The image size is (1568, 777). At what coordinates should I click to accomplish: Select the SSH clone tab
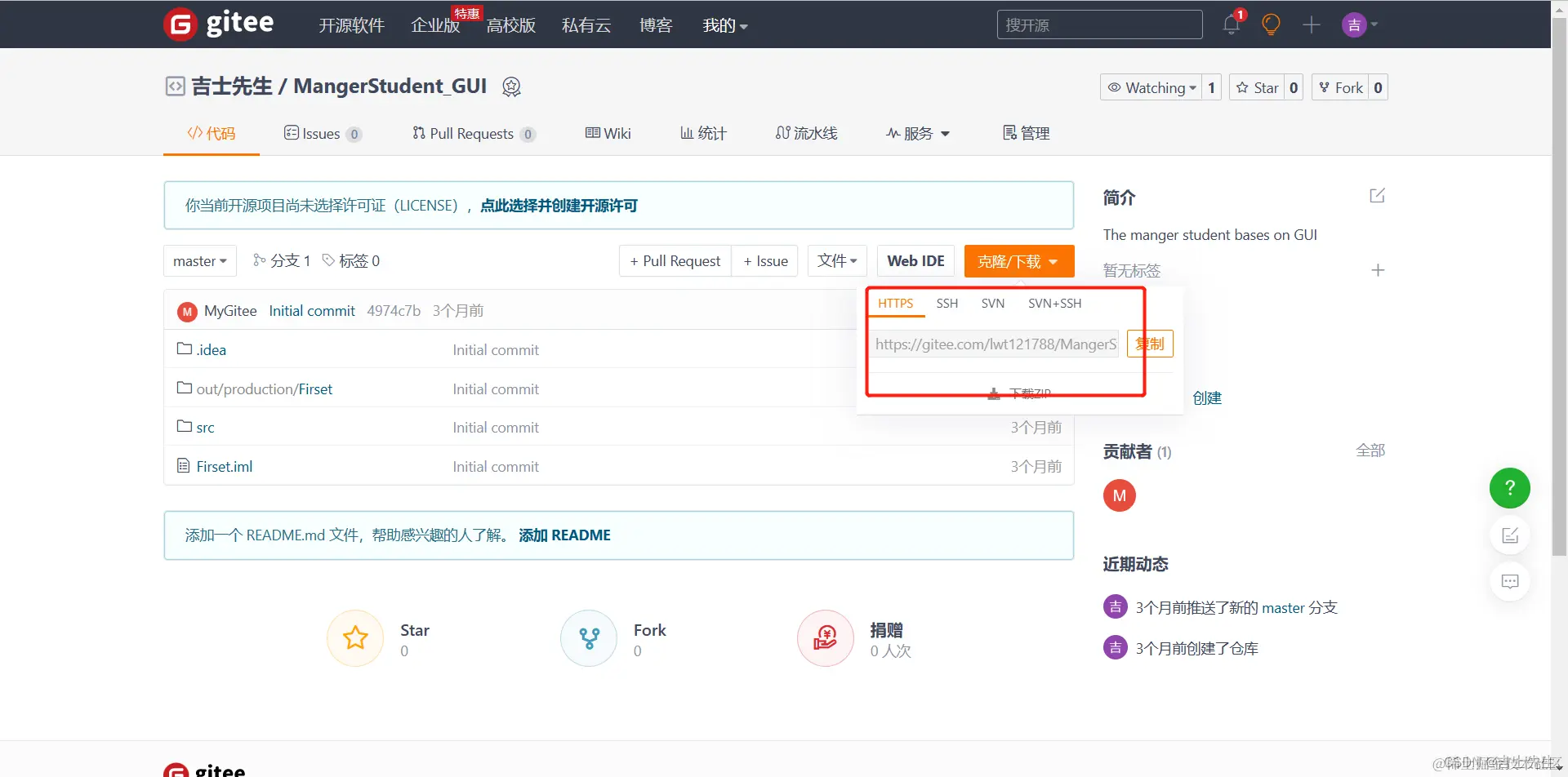(x=947, y=304)
